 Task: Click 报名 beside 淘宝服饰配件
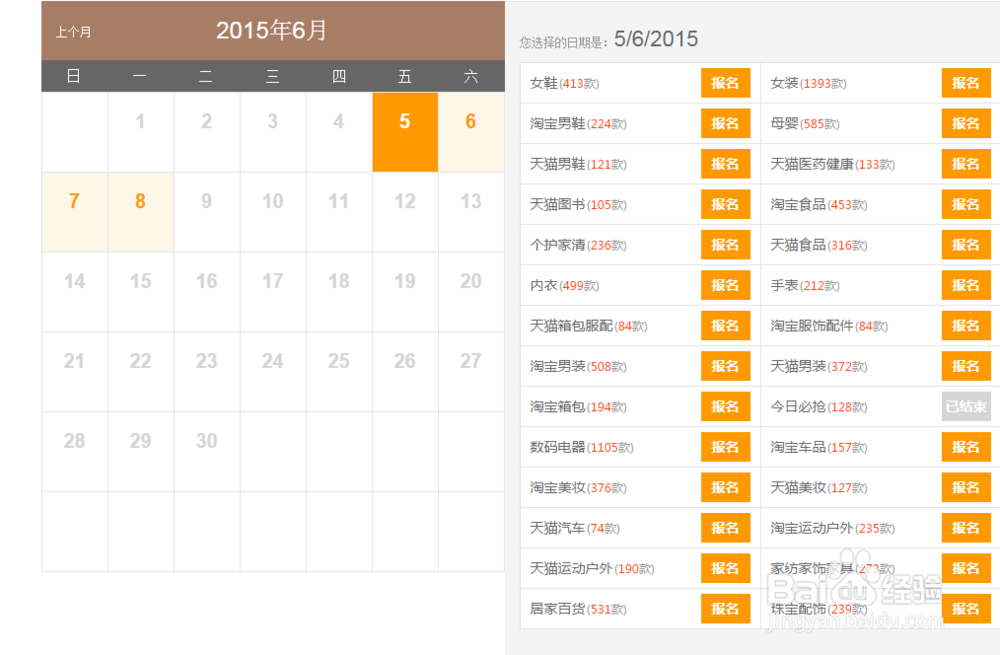966,326
